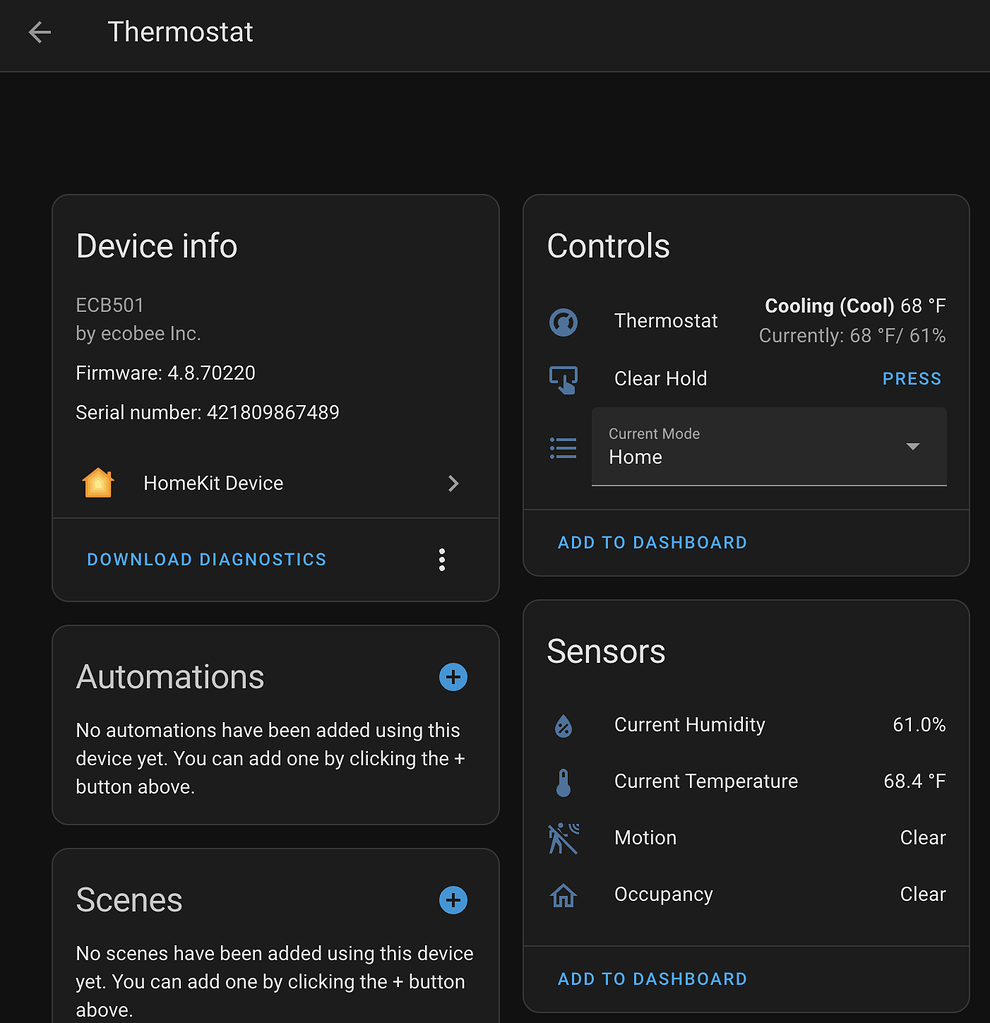Collapse the Current Mode selector arrow
Screen dimensions: 990x1023
coord(912,448)
